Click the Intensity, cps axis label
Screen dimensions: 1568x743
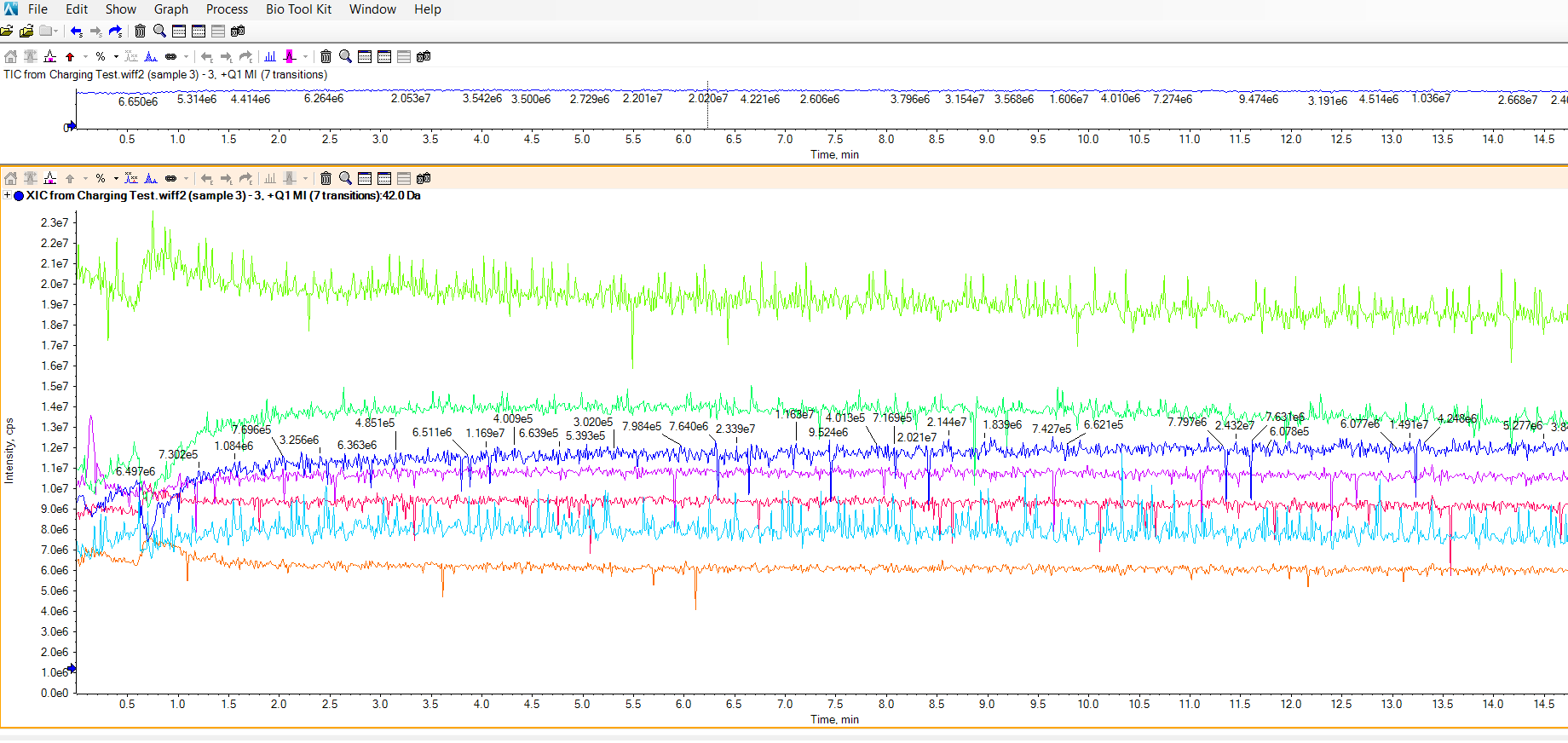point(9,451)
